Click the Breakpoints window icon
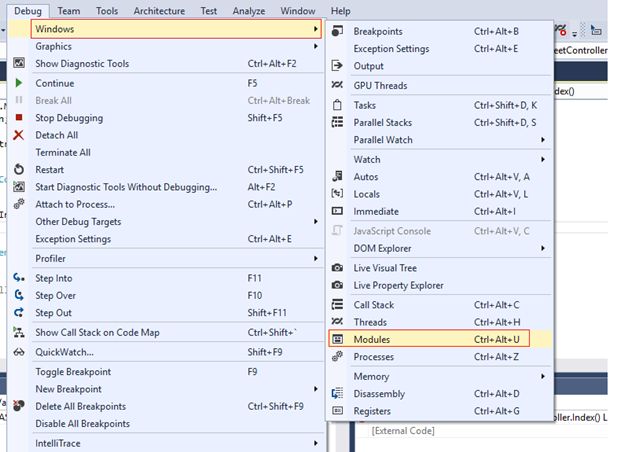This screenshot has height=452, width=624. coord(337,31)
